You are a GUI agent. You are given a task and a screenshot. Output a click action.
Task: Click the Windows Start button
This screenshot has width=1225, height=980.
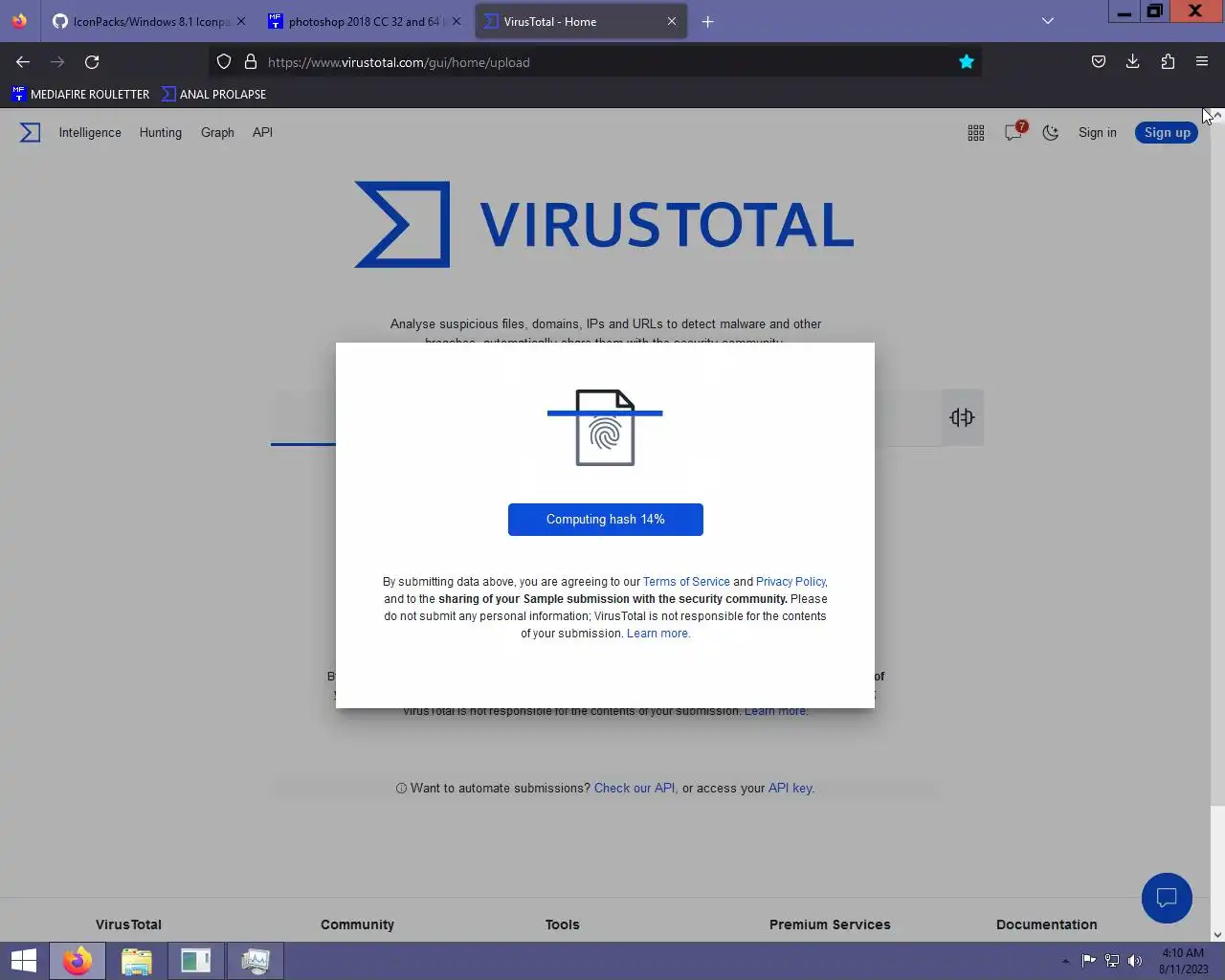[23, 961]
